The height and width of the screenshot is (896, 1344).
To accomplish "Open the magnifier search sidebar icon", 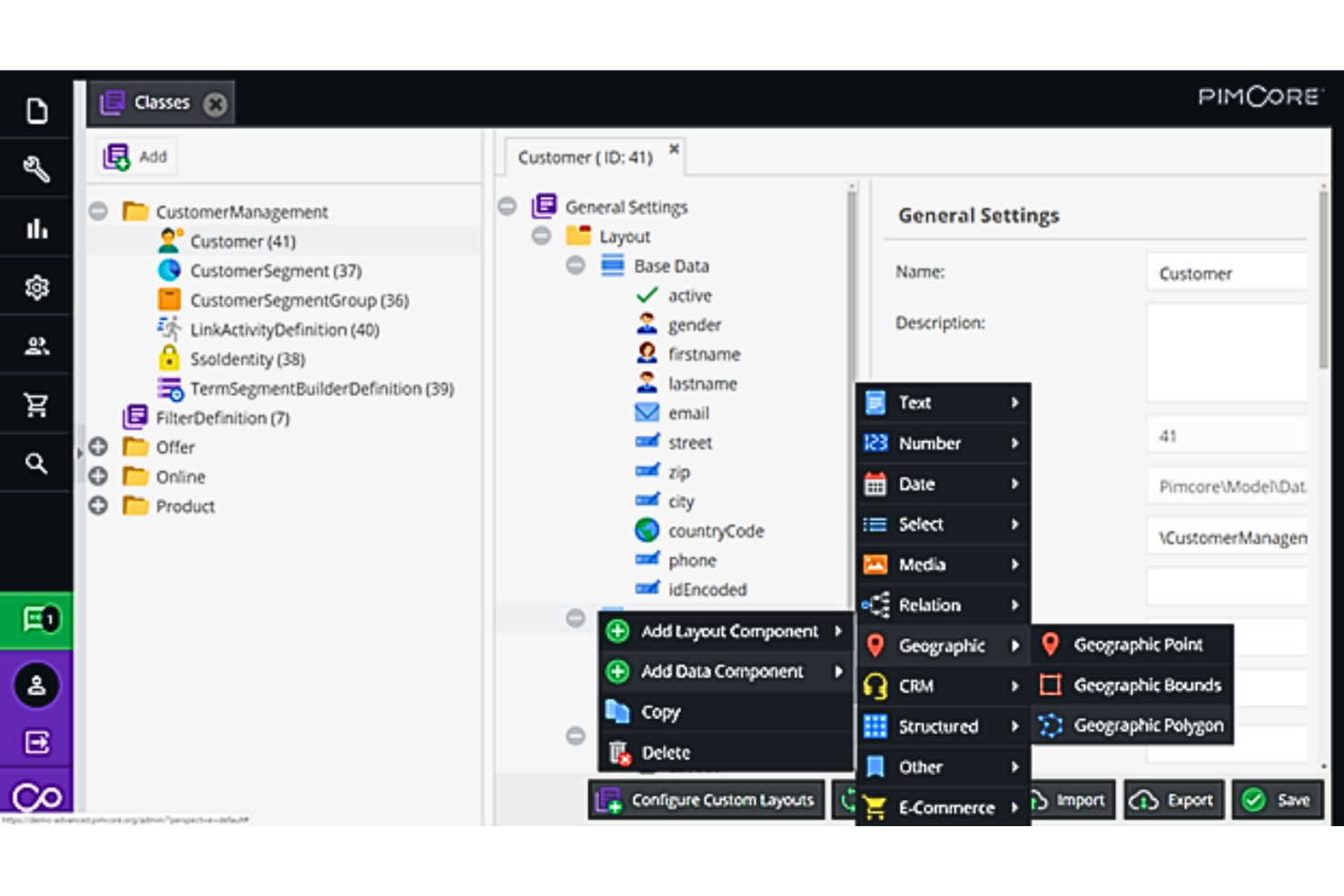I will pos(36,464).
